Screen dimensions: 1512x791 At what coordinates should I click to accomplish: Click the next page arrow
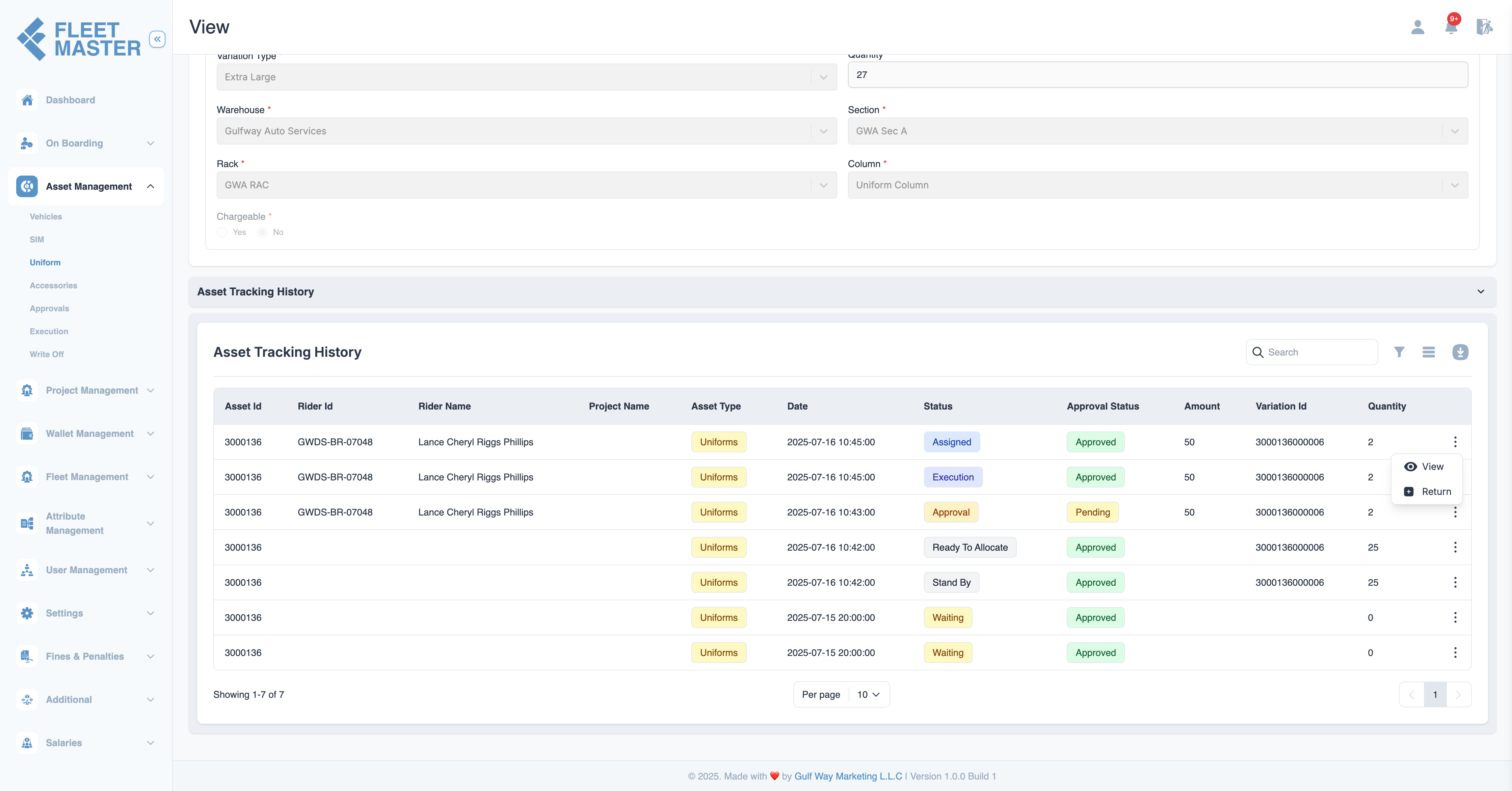(1458, 695)
